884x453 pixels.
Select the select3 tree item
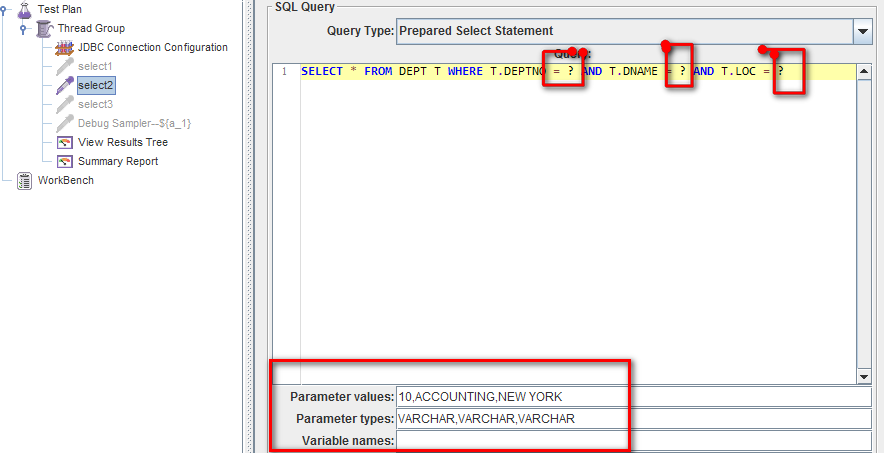(x=95, y=104)
